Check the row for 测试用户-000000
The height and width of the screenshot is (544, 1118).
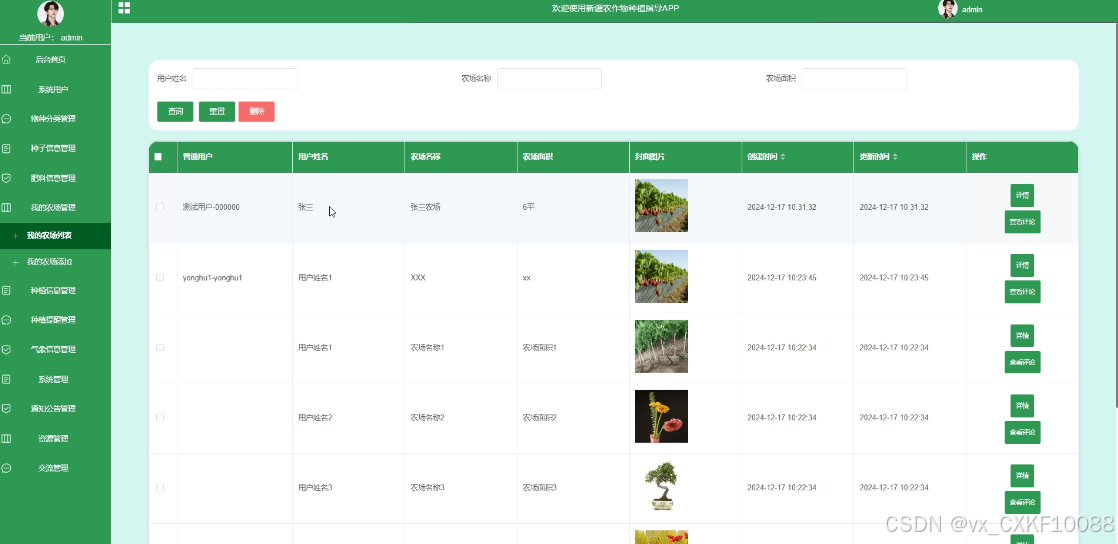[x=160, y=207]
